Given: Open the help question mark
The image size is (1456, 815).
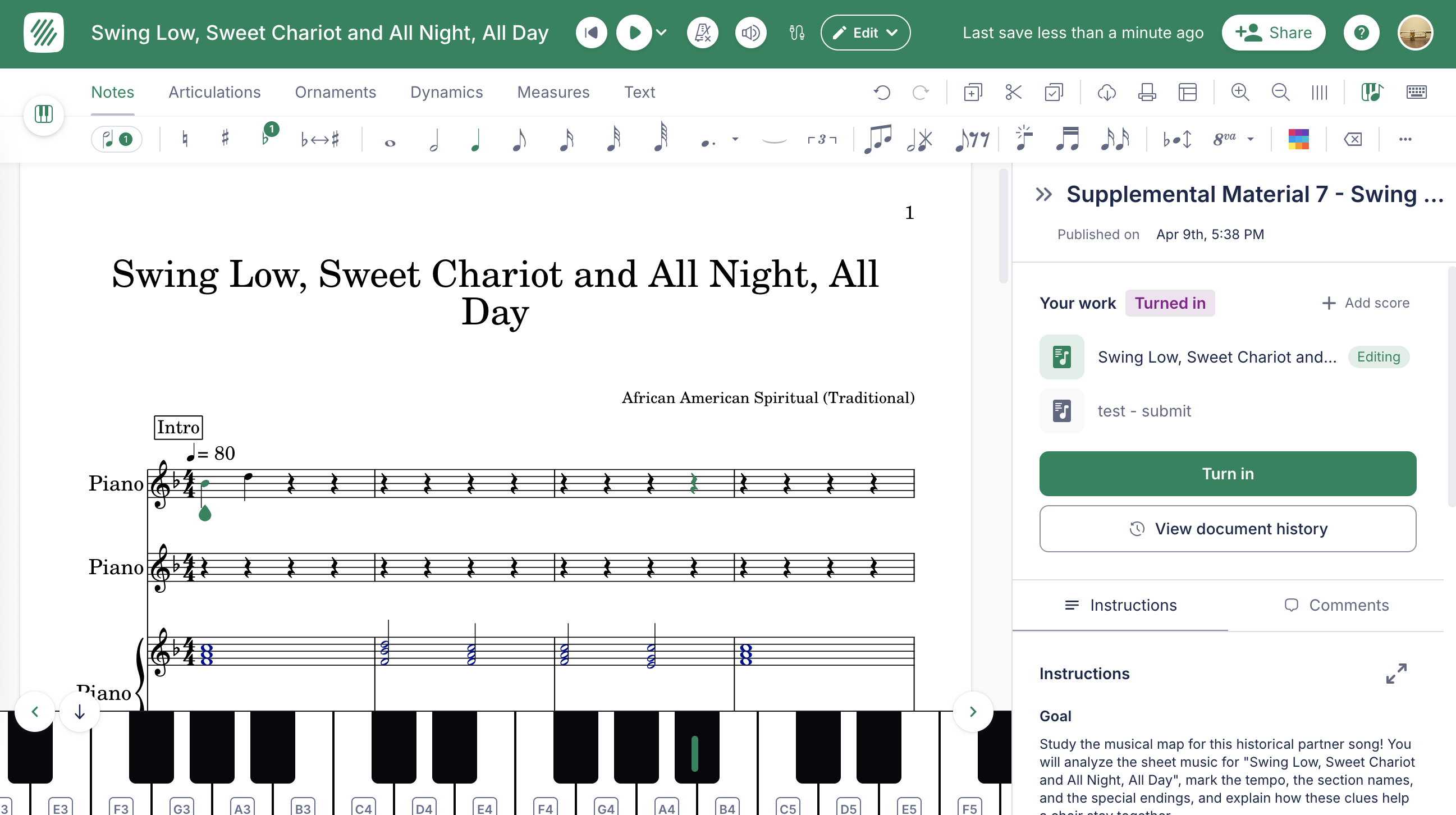Looking at the screenshot, I should pos(1361,33).
